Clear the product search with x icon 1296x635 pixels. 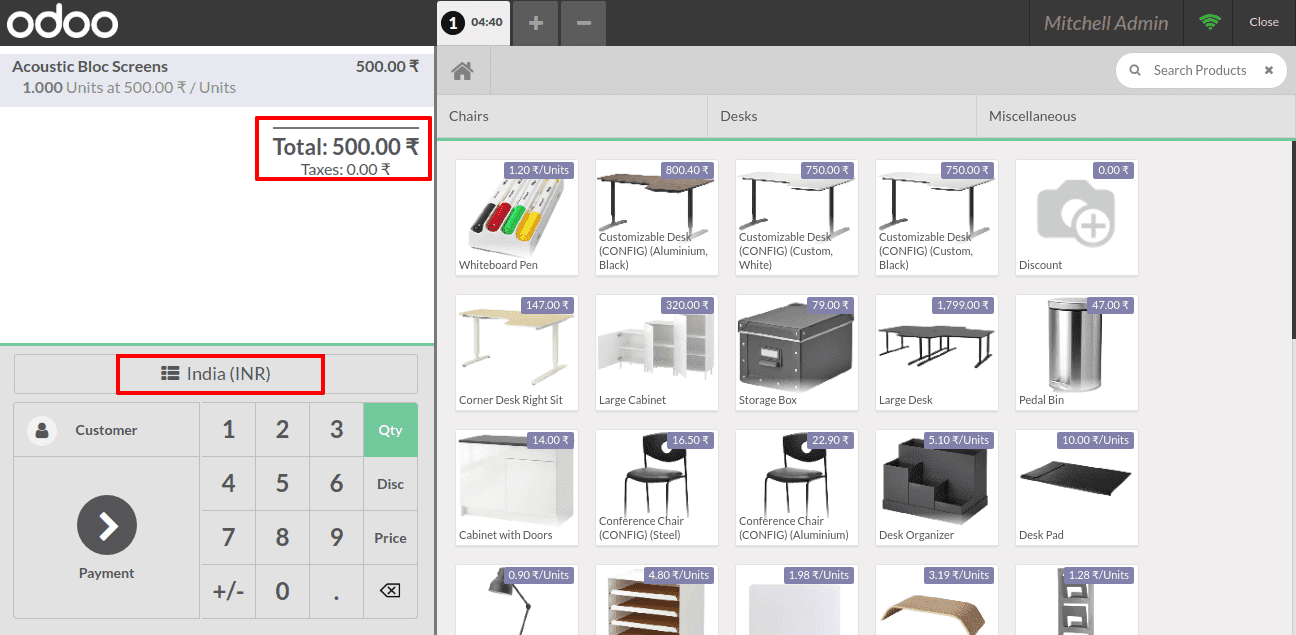point(1269,70)
